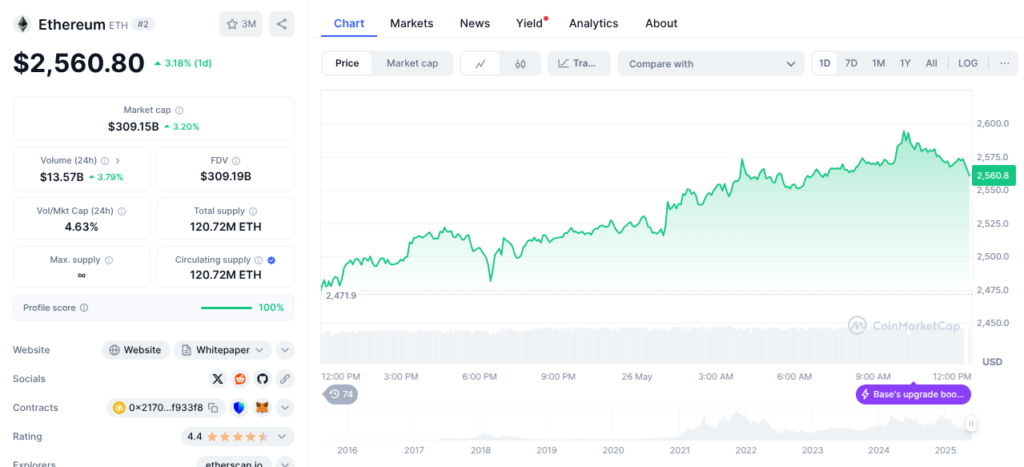Image resolution: width=1024 pixels, height=467 pixels.
Task: Open the Markets tab
Action: [411, 24]
